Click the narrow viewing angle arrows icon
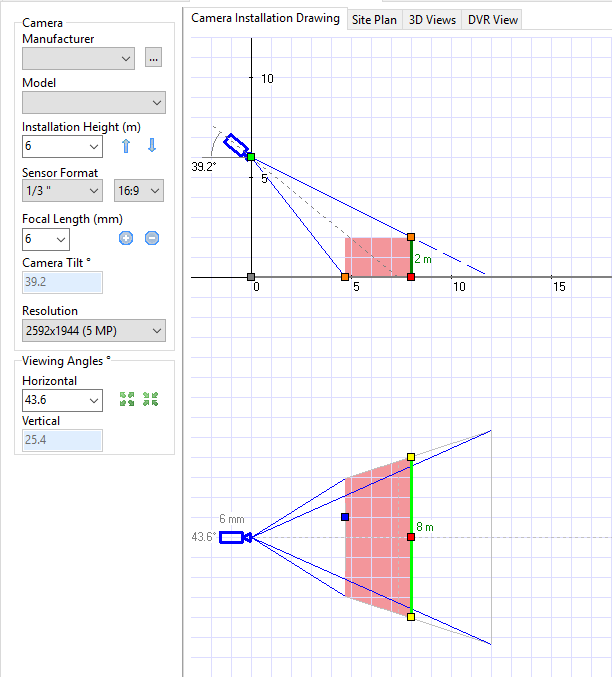The height and width of the screenshot is (677, 612). (x=151, y=399)
